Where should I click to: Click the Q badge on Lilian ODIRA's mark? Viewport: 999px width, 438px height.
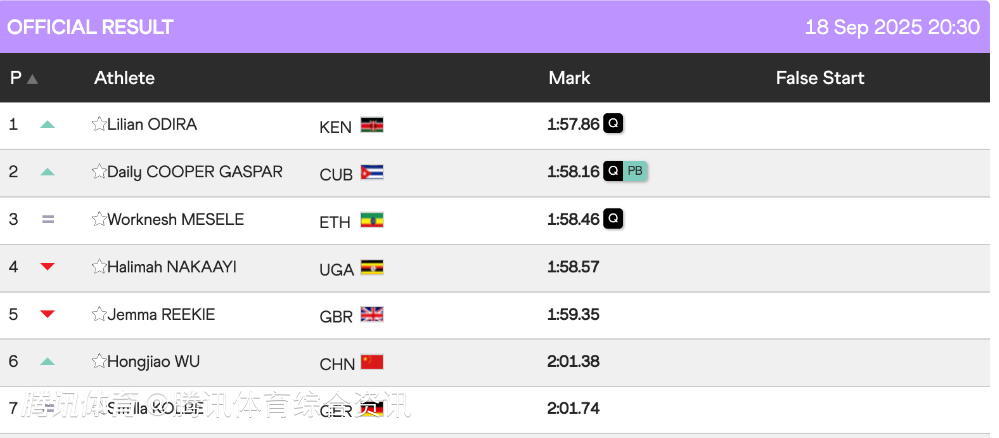pos(613,123)
